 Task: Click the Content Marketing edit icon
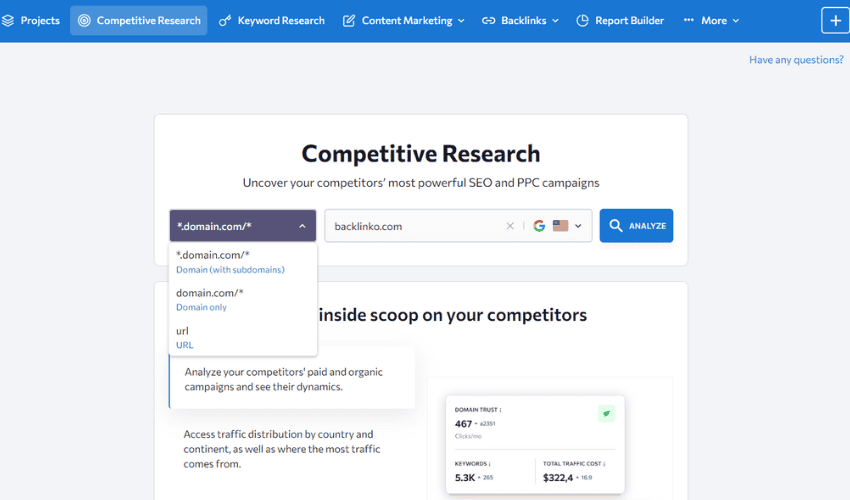click(349, 21)
